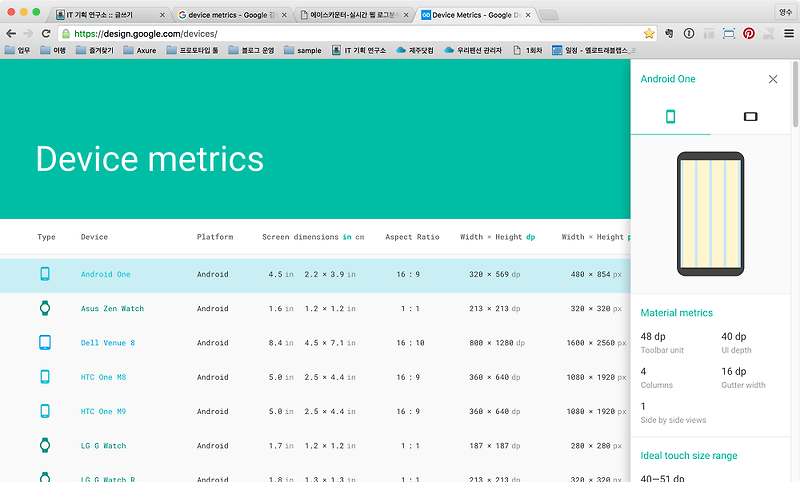Select landscape orientation tab
This screenshot has height=482, width=800.
coord(751,117)
